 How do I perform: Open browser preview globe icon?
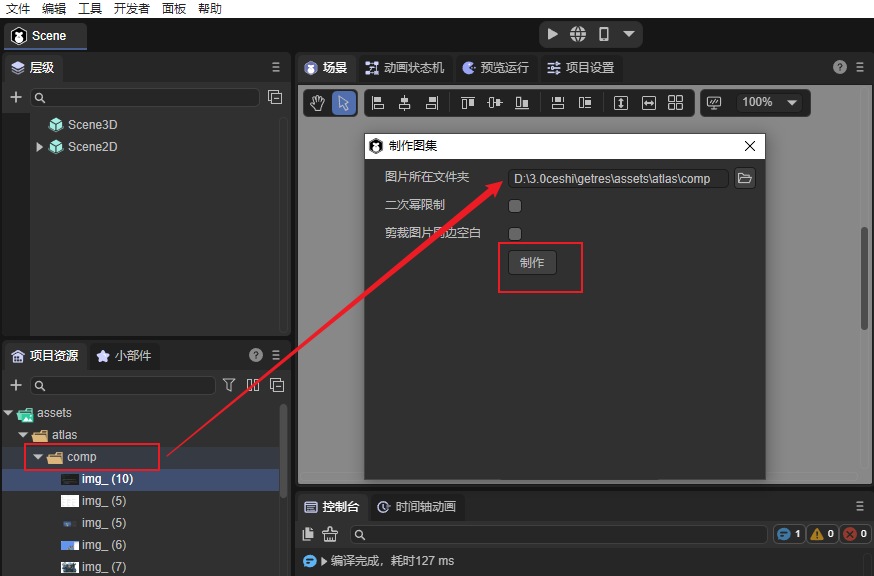[x=578, y=34]
